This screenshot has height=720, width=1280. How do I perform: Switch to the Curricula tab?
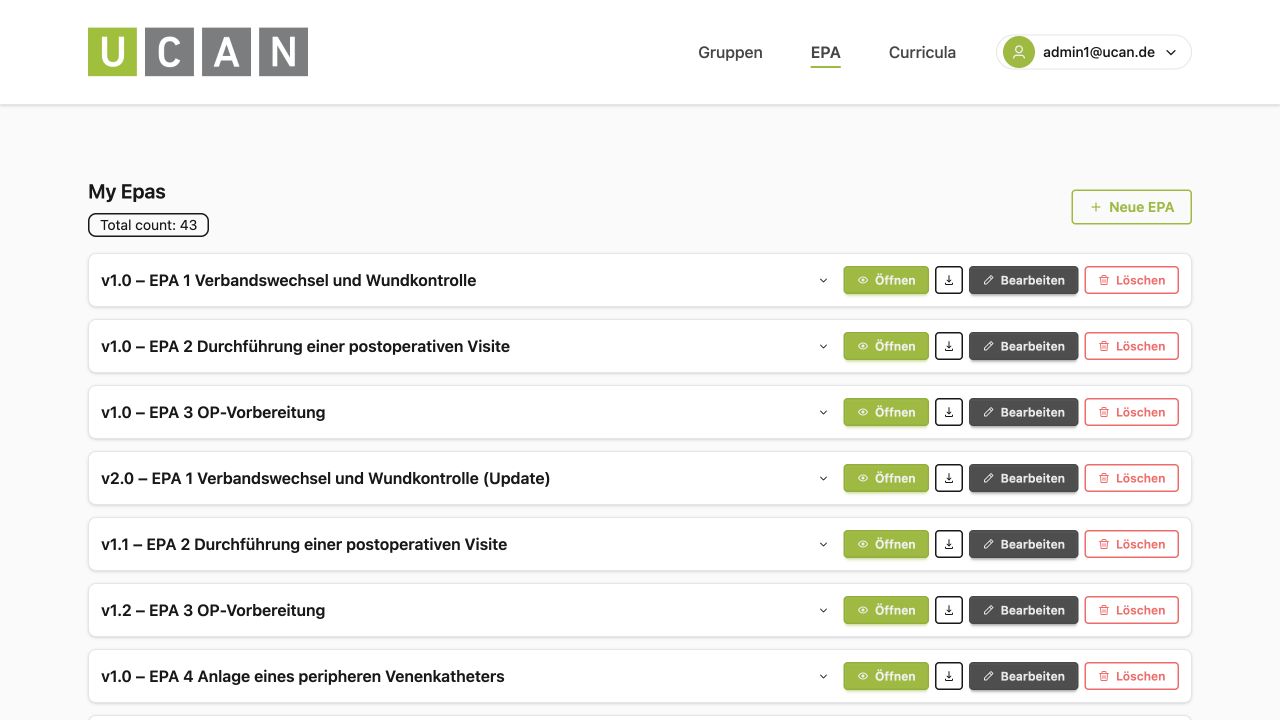pyautogui.click(x=922, y=52)
